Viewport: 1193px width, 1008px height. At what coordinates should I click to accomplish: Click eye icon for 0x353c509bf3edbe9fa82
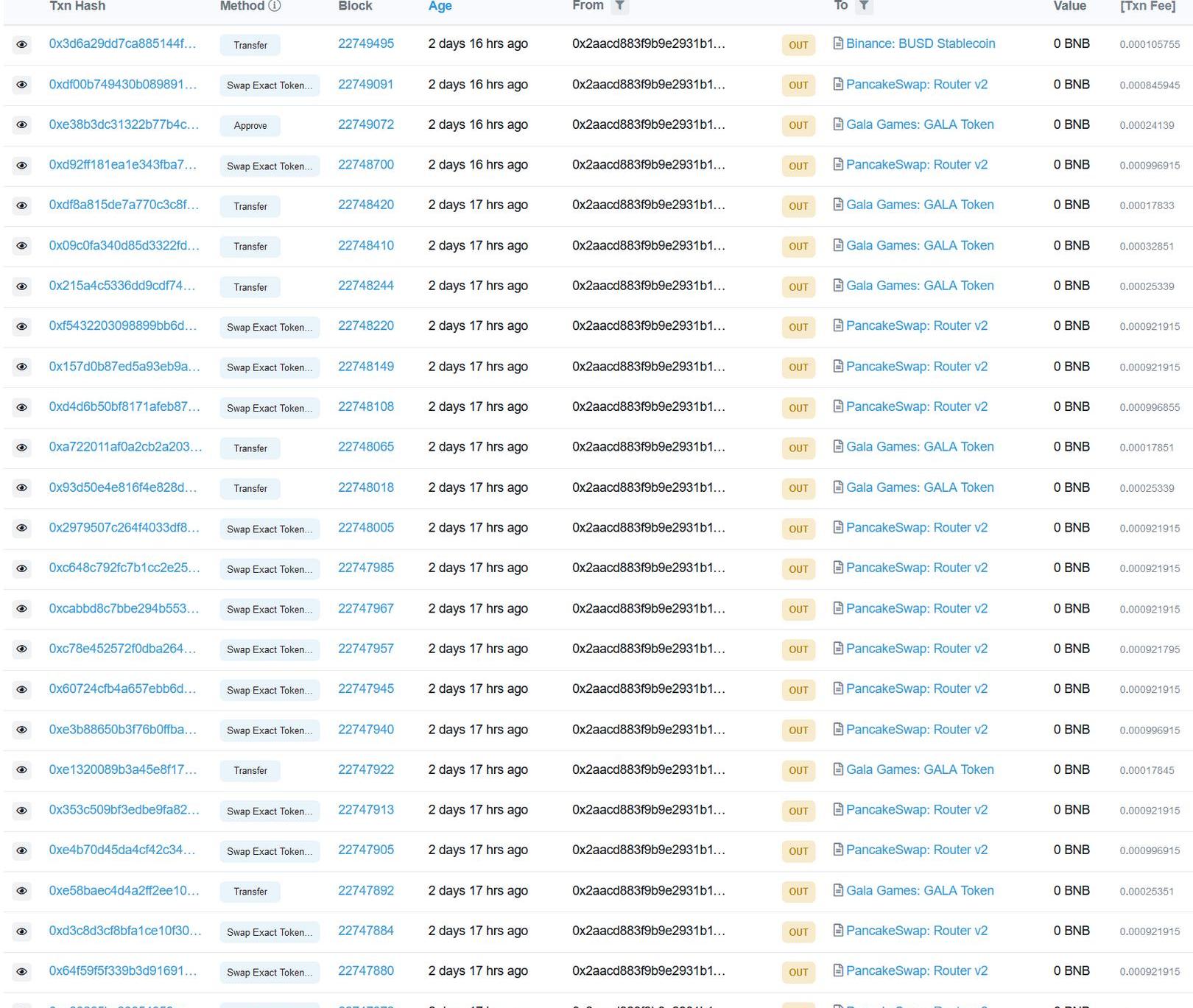22,811
